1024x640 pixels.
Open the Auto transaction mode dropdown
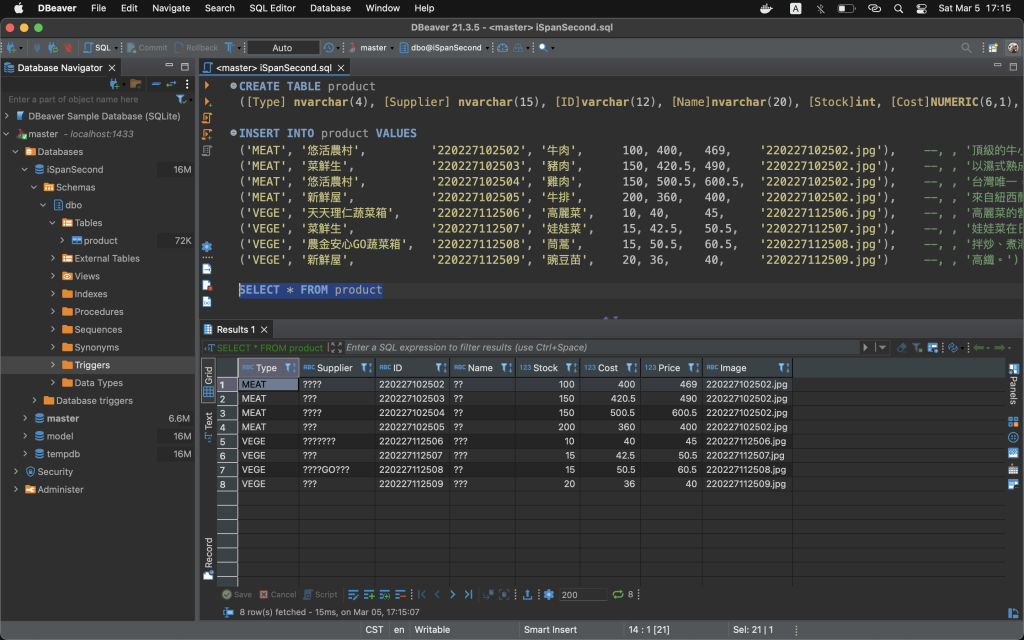point(283,47)
